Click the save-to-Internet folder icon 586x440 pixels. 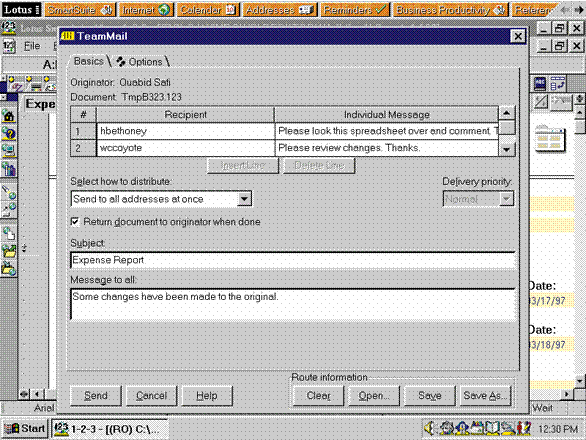(8, 268)
